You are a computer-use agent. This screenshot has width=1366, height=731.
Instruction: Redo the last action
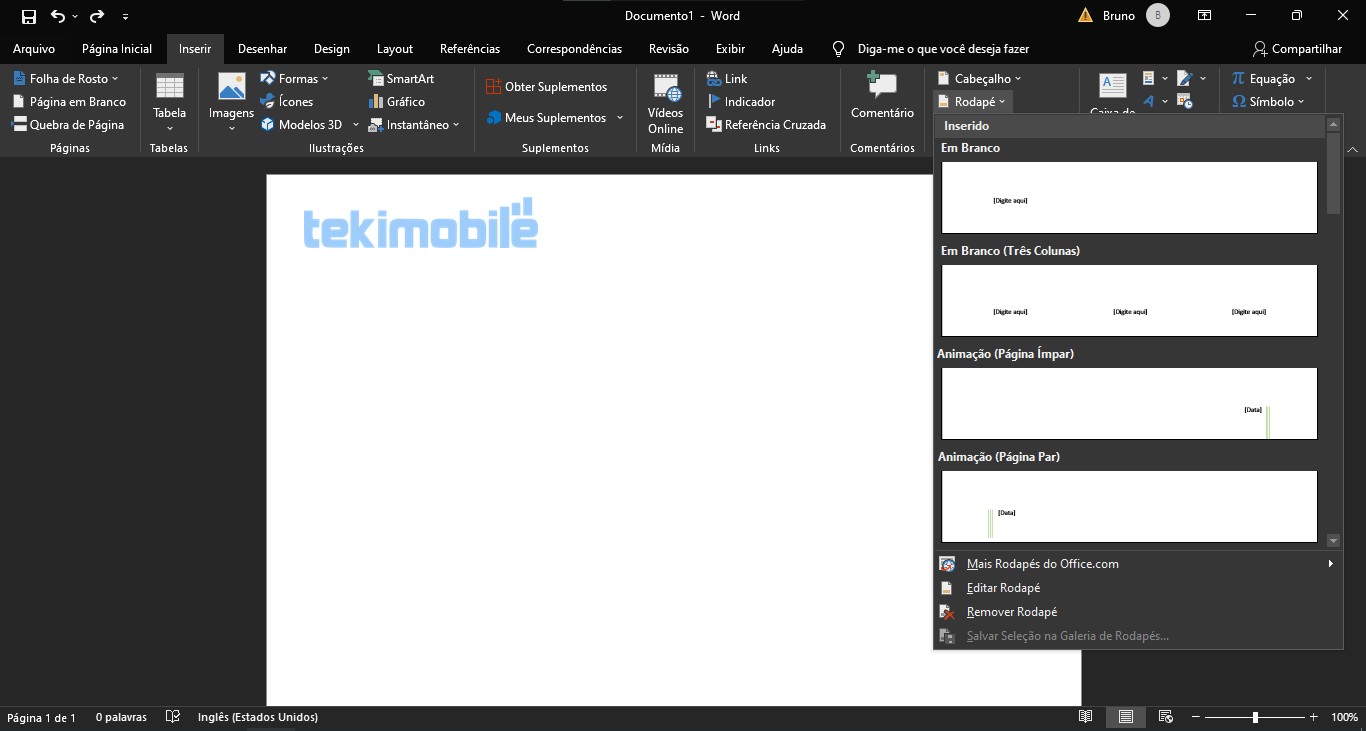pyautogui.click(x=97, y=16)
